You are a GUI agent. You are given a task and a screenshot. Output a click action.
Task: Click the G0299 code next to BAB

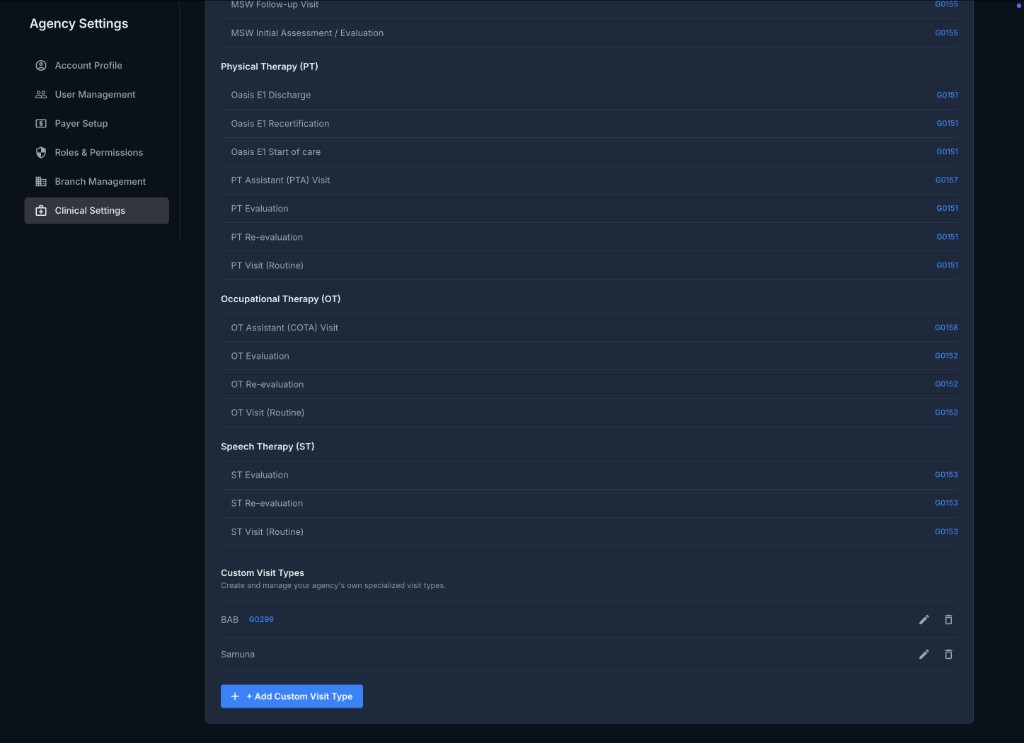(x=261, y=620)
